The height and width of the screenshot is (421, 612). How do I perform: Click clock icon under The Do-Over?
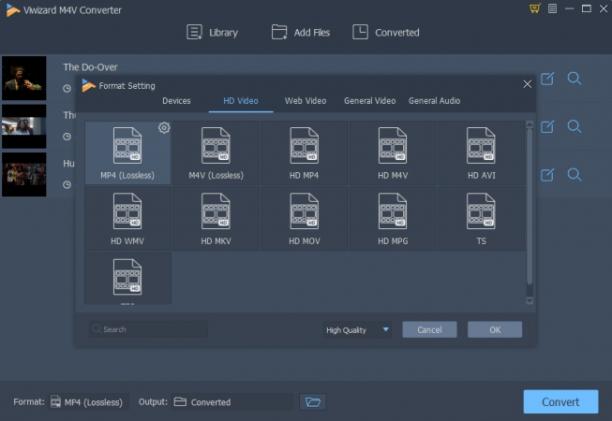pos(67,89)
